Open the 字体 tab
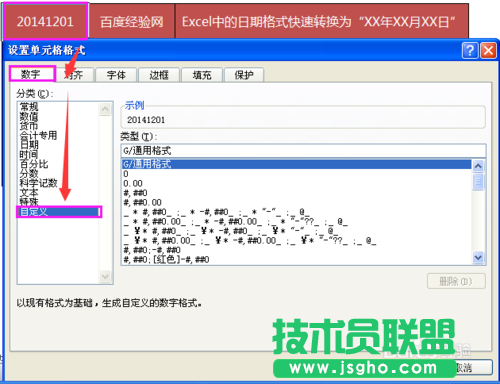Viewport: 500px width, 384px height. (116, 75)
